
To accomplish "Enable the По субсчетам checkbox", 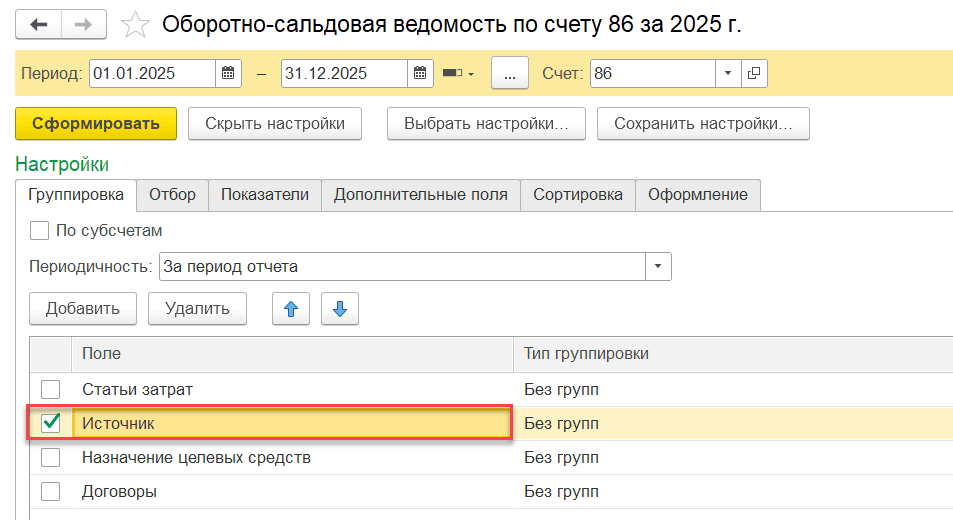I will pyautogui.click(x=40, y=231).
